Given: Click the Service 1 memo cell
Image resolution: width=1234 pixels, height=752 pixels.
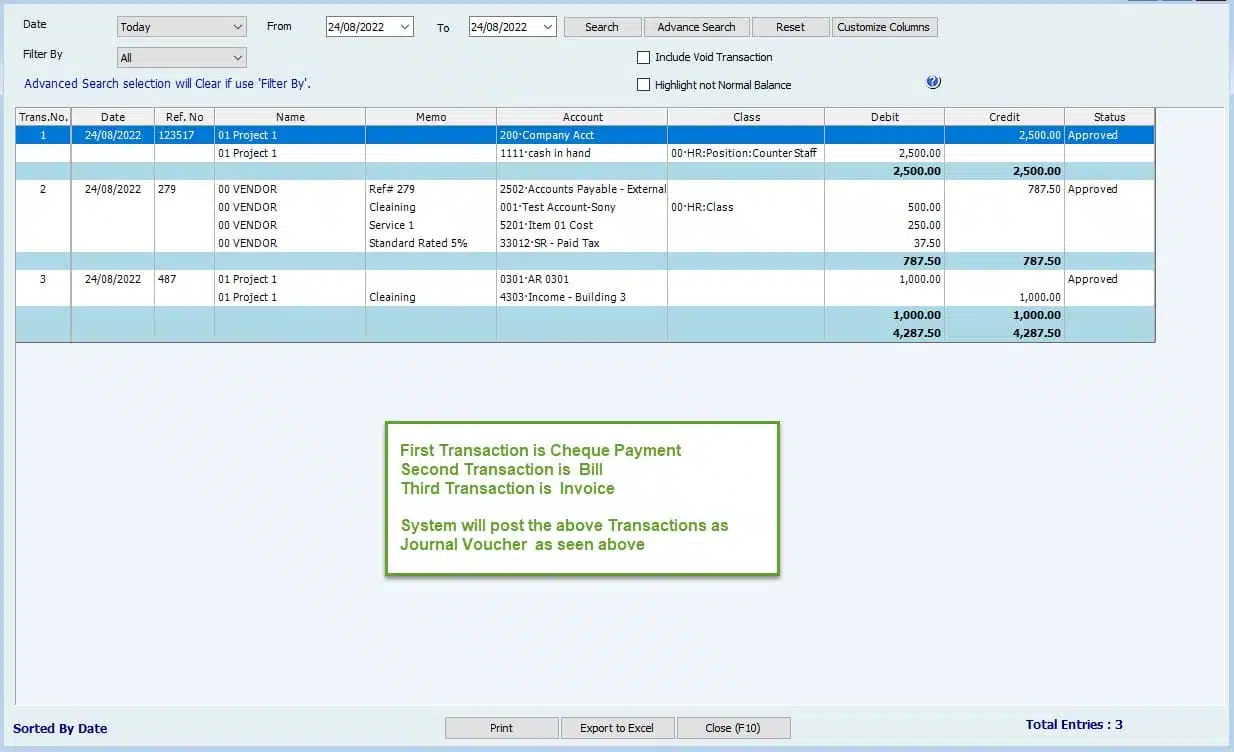Looking at the screenshot, I should click(x=431, y=225).
